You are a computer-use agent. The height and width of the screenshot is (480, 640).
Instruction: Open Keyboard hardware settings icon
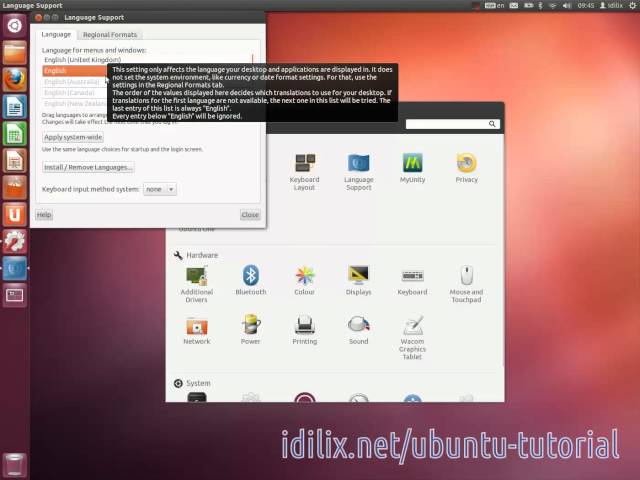click(412, 280)
